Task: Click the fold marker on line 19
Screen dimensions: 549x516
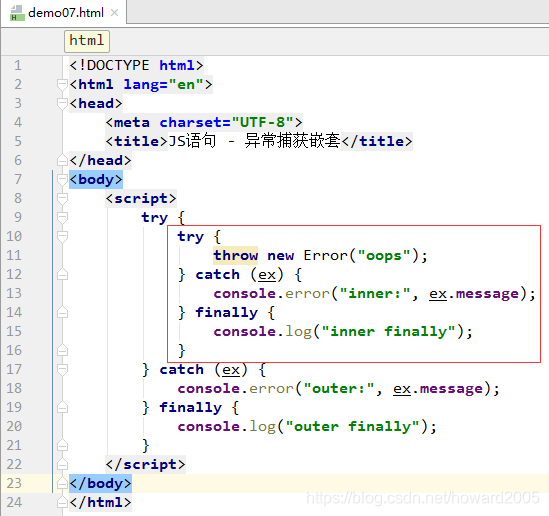Action: click(x=62, y=407)
